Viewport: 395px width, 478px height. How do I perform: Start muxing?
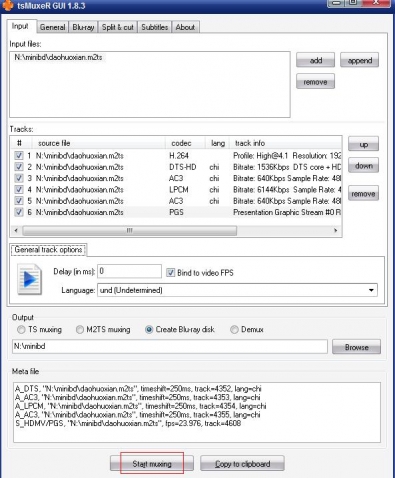152,464
